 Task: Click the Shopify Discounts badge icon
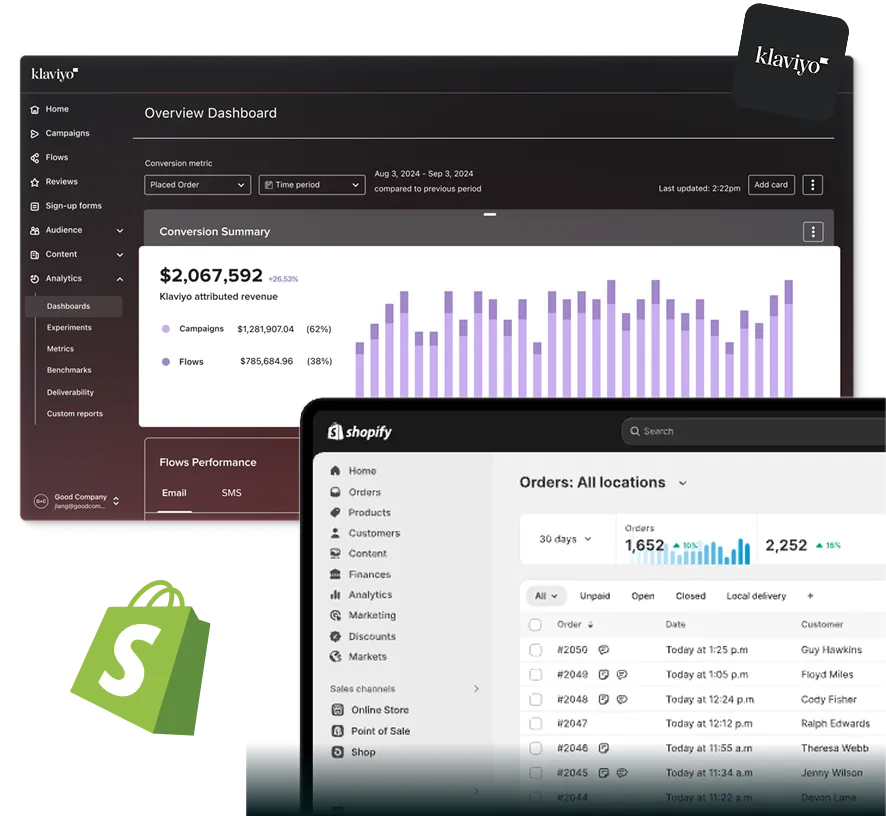[x=335, y=636]
